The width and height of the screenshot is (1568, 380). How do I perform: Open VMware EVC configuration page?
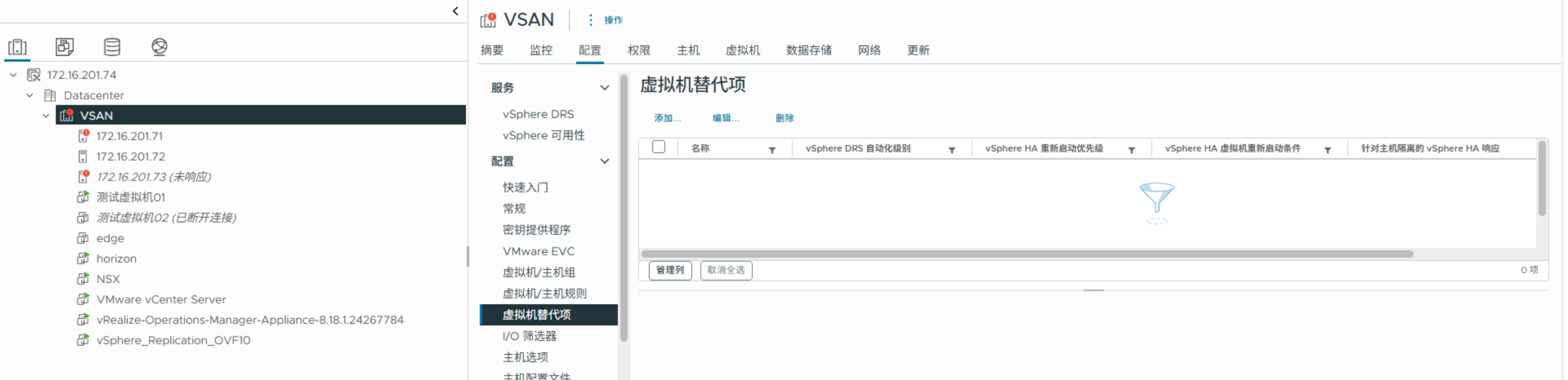(x=538, y=251)
